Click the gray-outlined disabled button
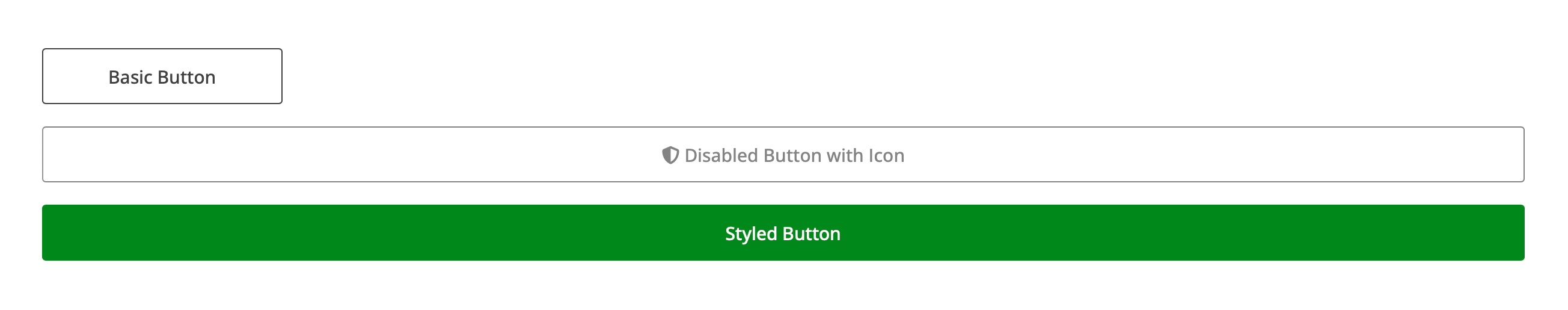1568x310 pixels. click(x=783, y=154)
